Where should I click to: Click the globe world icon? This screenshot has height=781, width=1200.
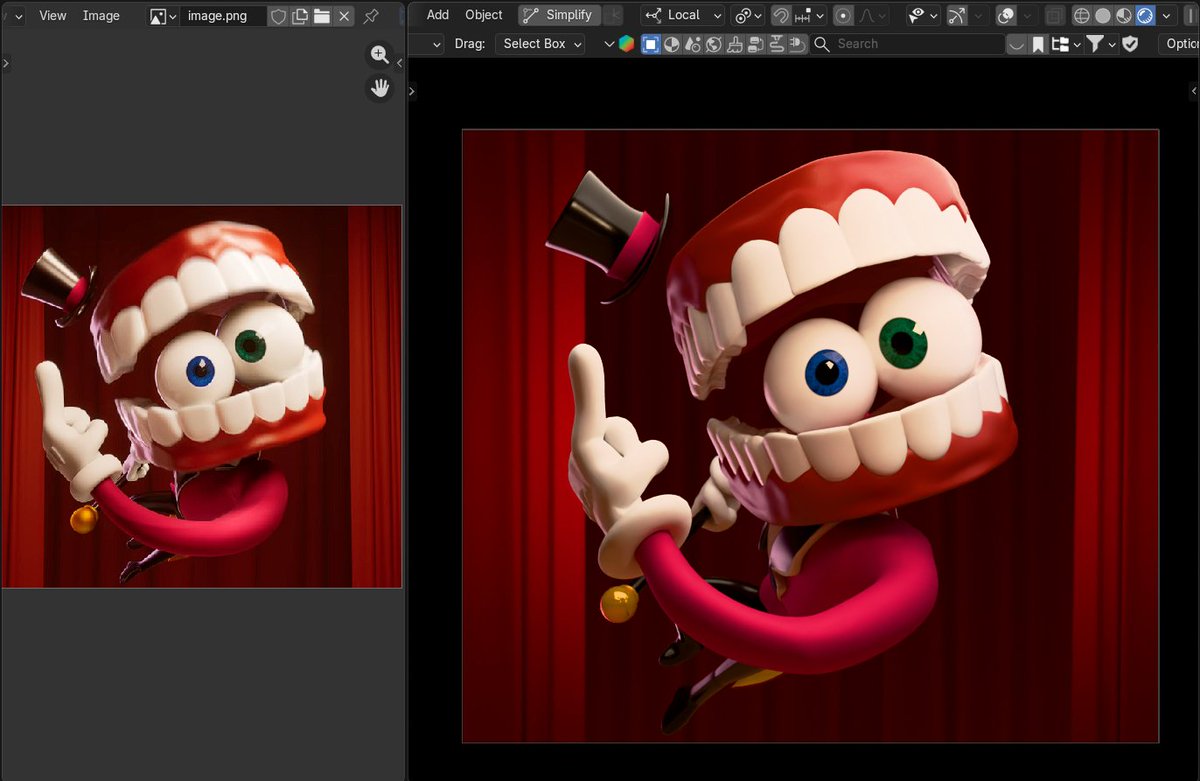pyautogui.click(x=714, y=44)
